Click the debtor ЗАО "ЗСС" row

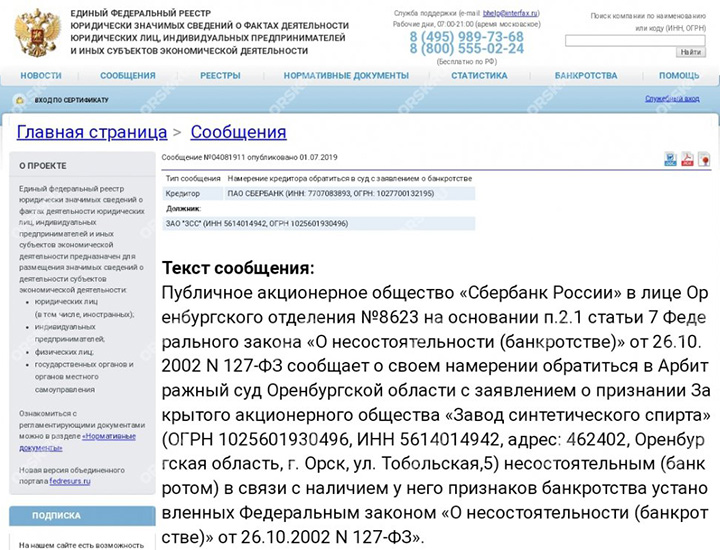pyautogui.click(x=318, y=224)
